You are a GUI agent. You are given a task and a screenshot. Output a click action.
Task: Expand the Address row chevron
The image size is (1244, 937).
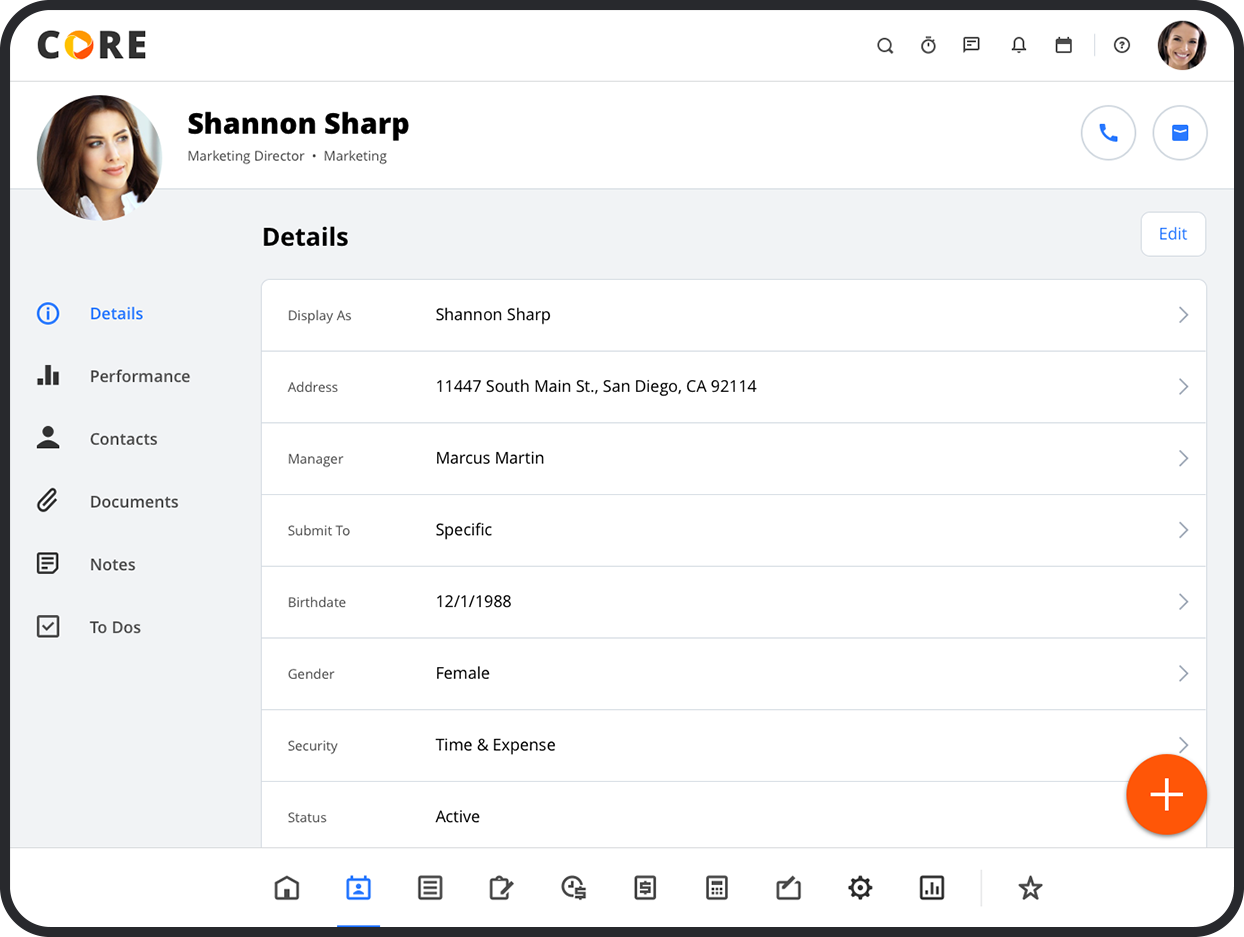(1183, 387)
